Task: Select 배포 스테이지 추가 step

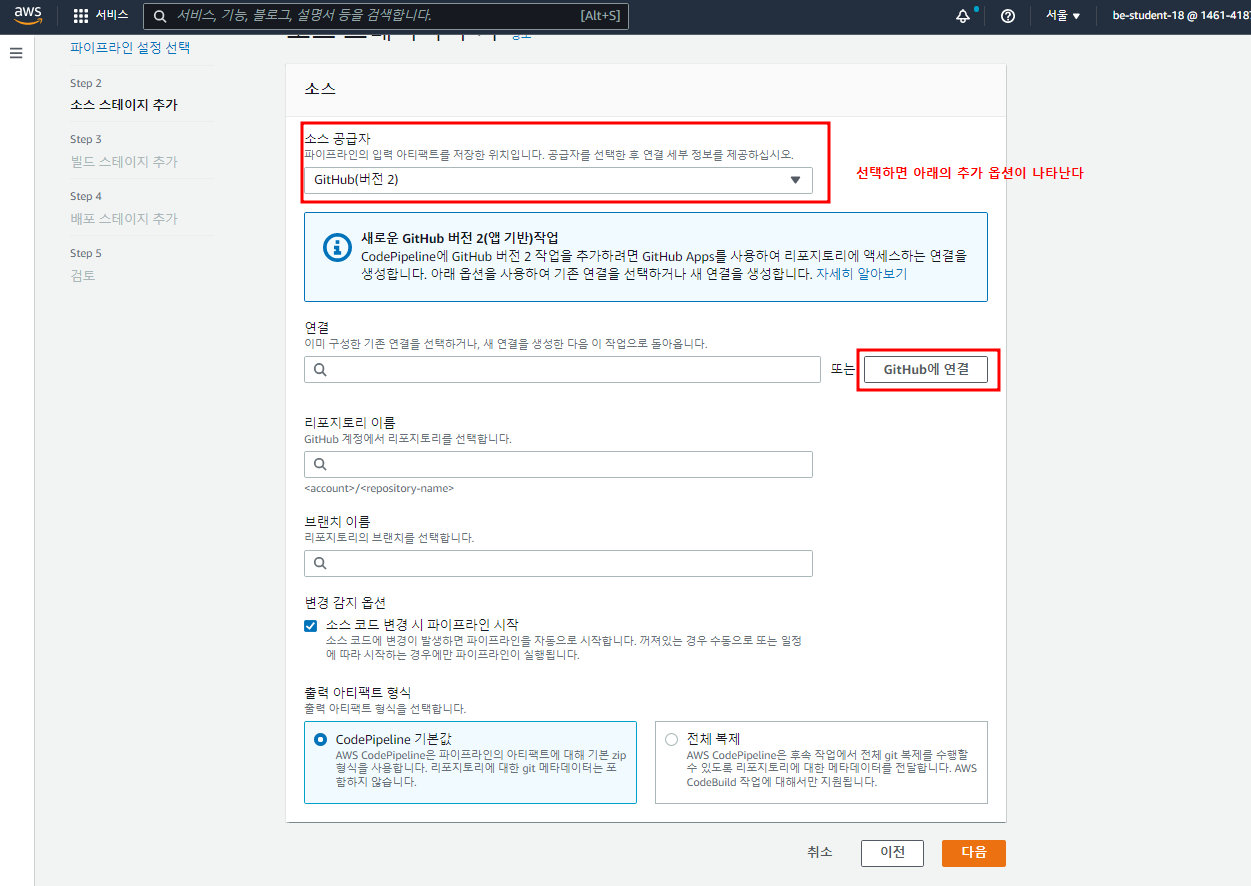Action: [x=124, y=218]
